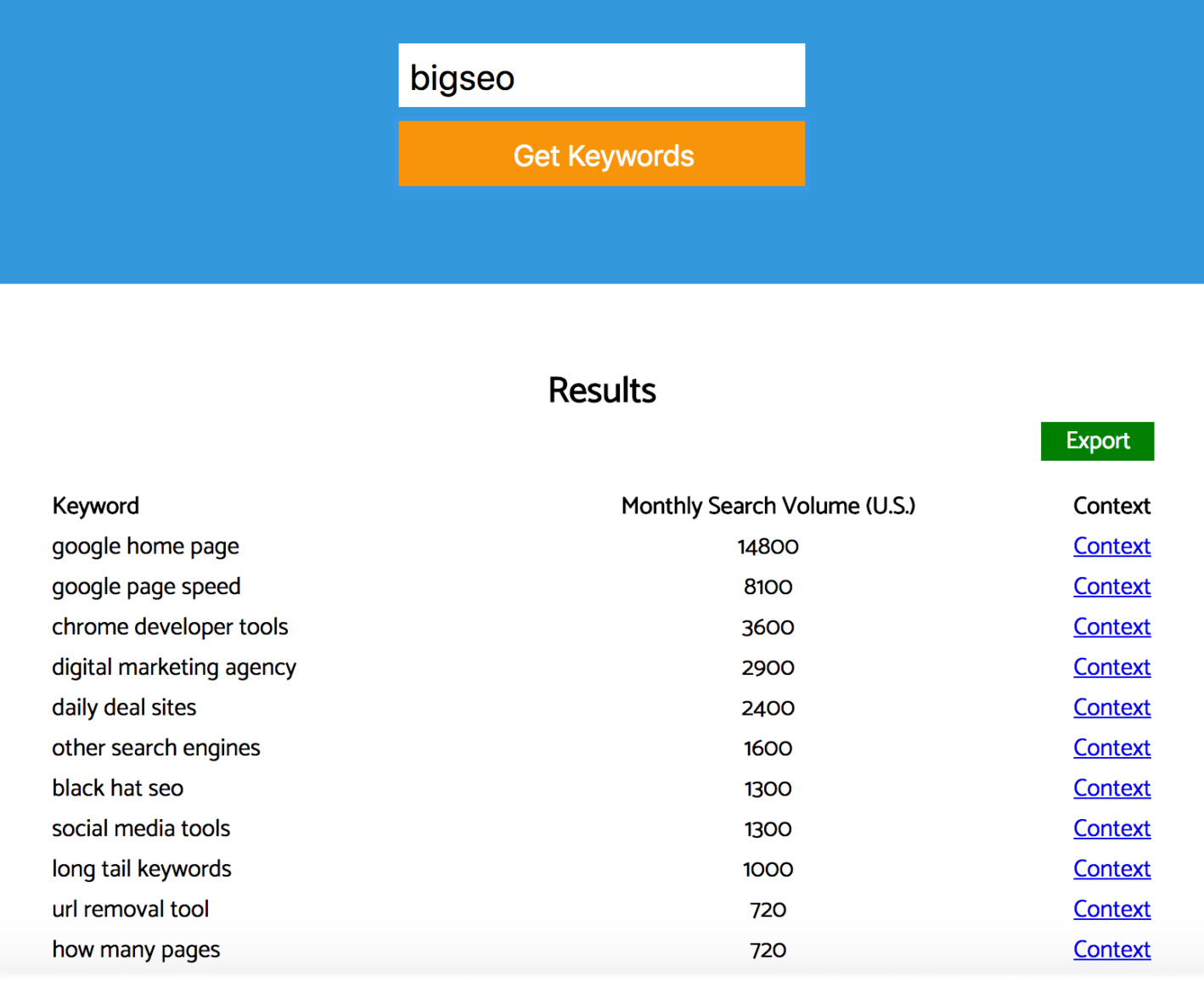Open Context link for long tail keywords
Screen dimensions: 1204x982
pyautogui.click(x=1111, y=869)
